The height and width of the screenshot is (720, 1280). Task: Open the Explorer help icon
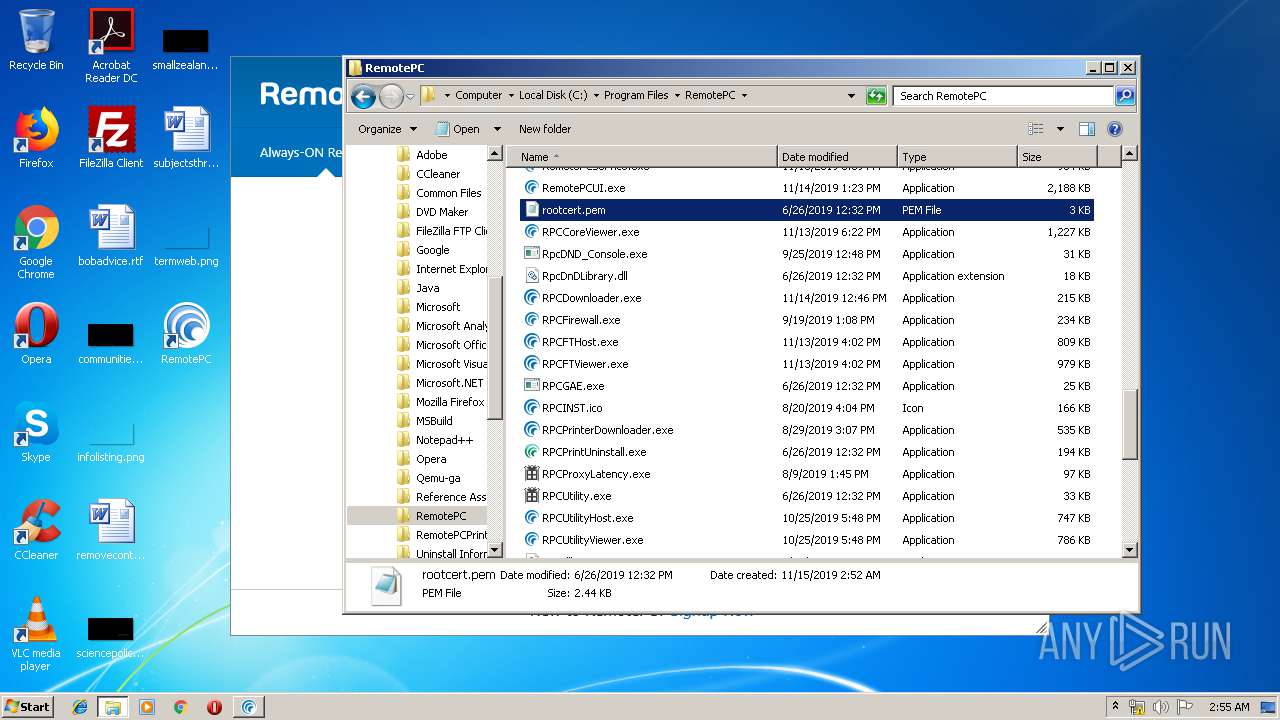point(1115,129)
